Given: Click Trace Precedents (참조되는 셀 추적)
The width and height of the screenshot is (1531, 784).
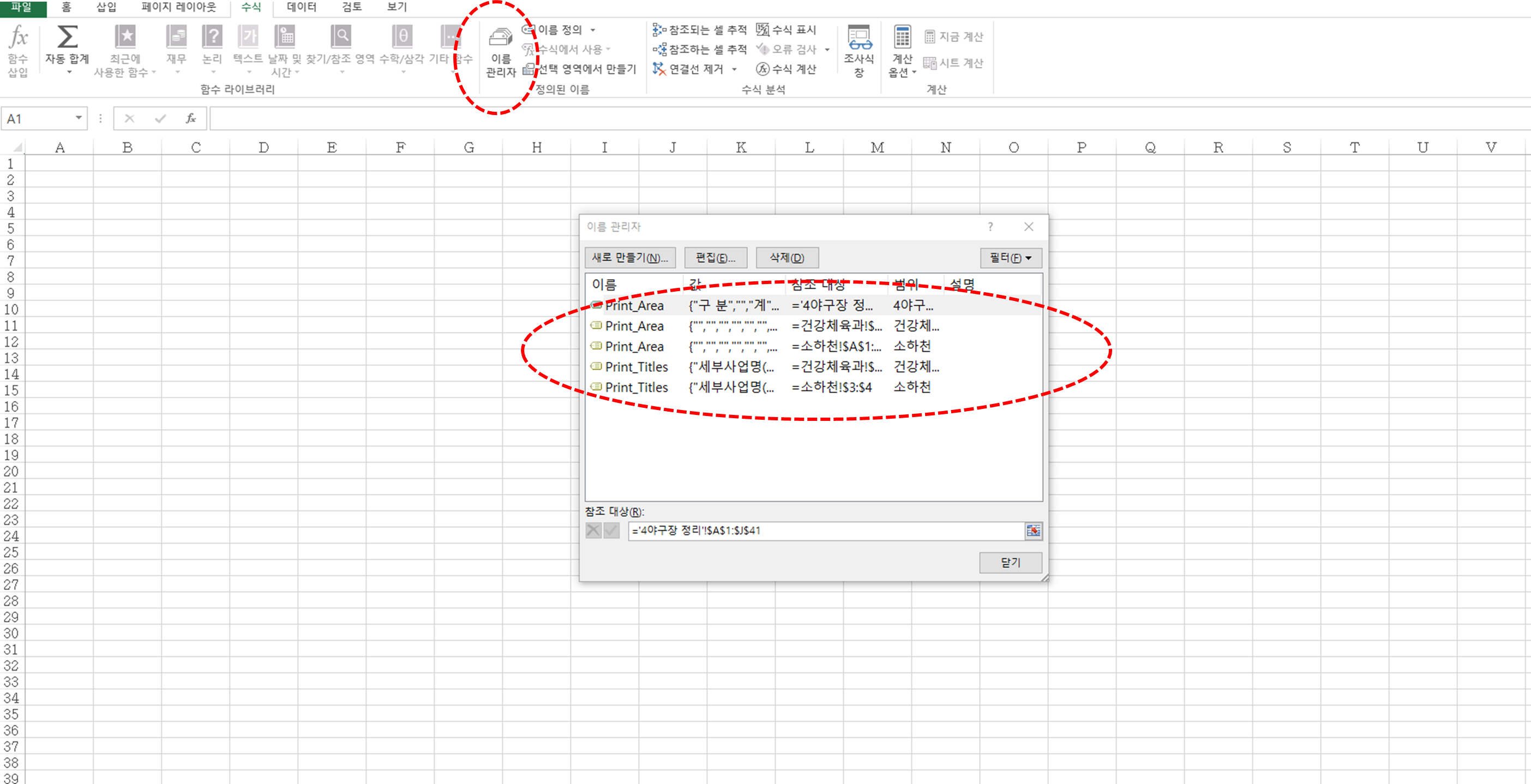Looking at the screenshot, I should tap(700, 29).
